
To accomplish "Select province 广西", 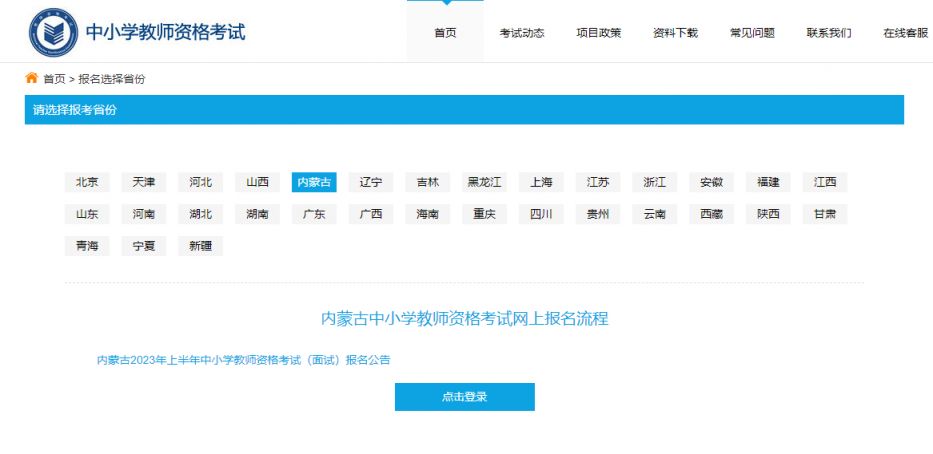I will [371, 214].
